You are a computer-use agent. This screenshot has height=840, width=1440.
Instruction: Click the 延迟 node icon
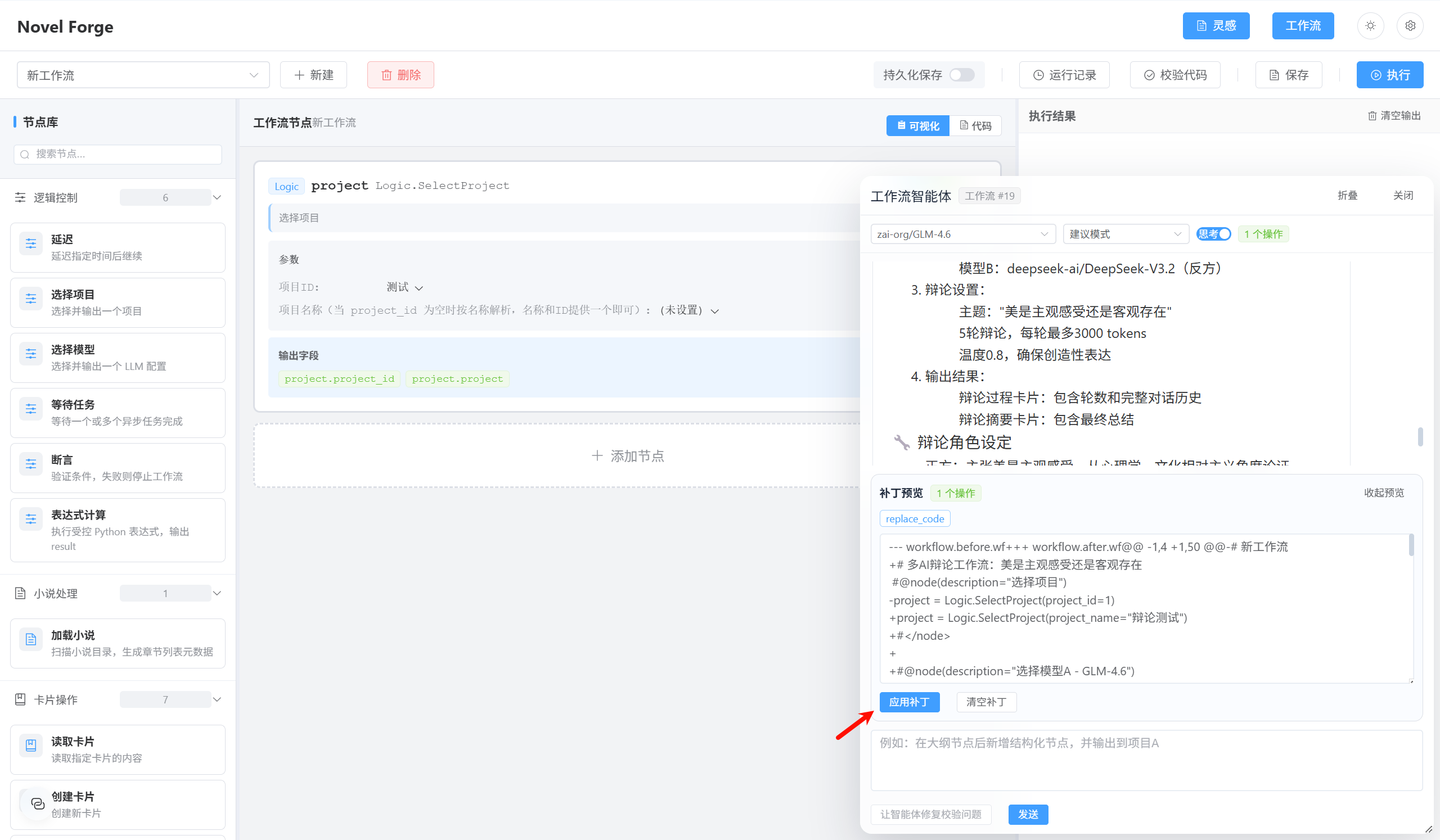(x=31, y=243)
